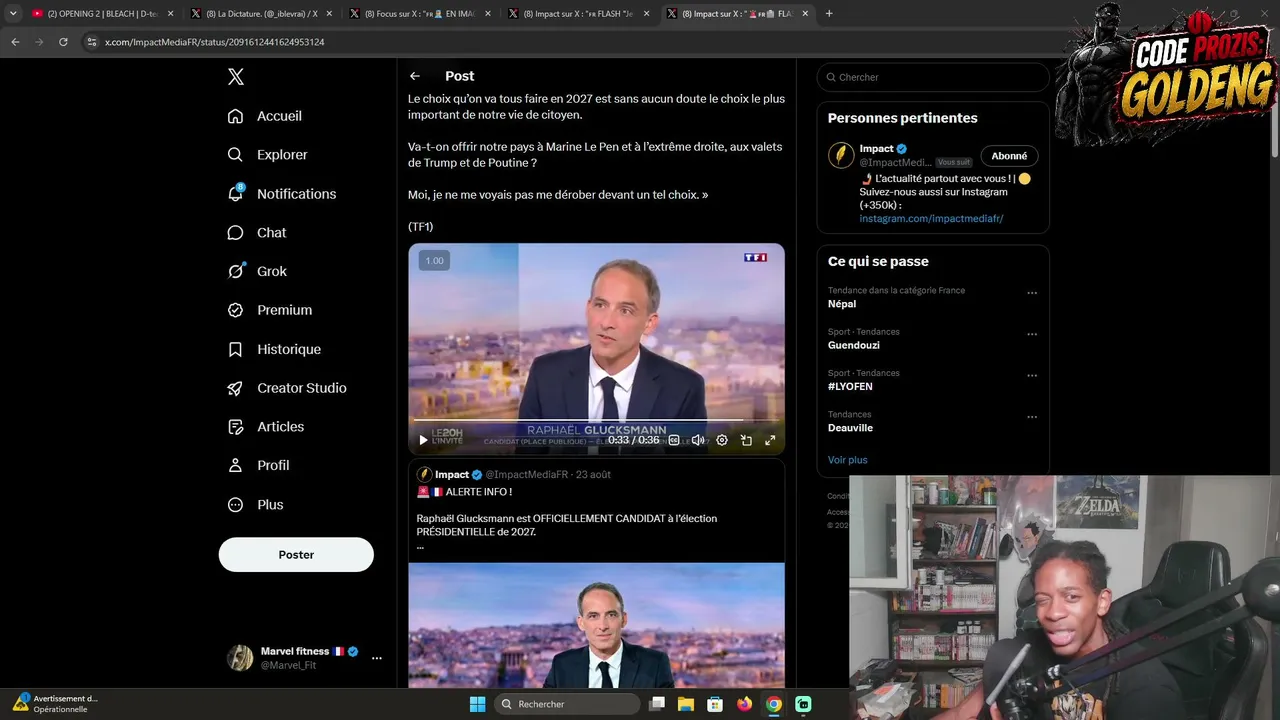The image size is (1280, 720).
Task: Go to Accueil in the sidebar
Action: click(265, 116)
